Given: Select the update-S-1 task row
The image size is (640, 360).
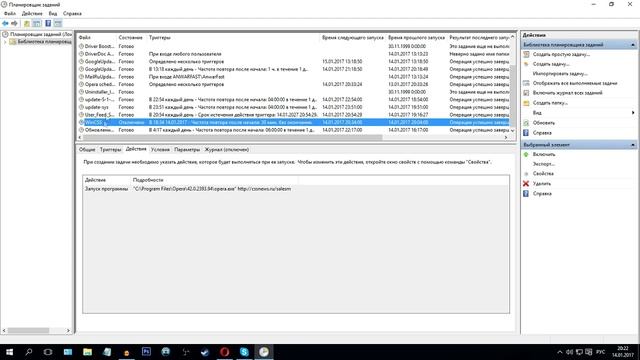Looking at the screenshot, I should 293,100.
